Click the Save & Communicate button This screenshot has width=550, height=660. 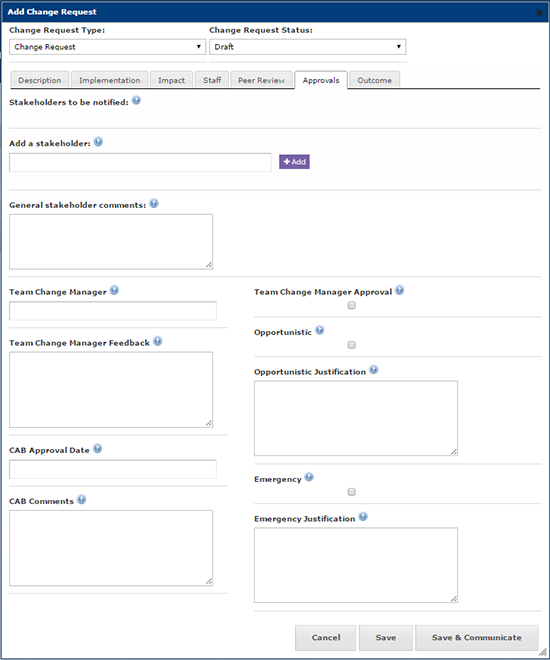pyautogui.click(x=477, y=638)
